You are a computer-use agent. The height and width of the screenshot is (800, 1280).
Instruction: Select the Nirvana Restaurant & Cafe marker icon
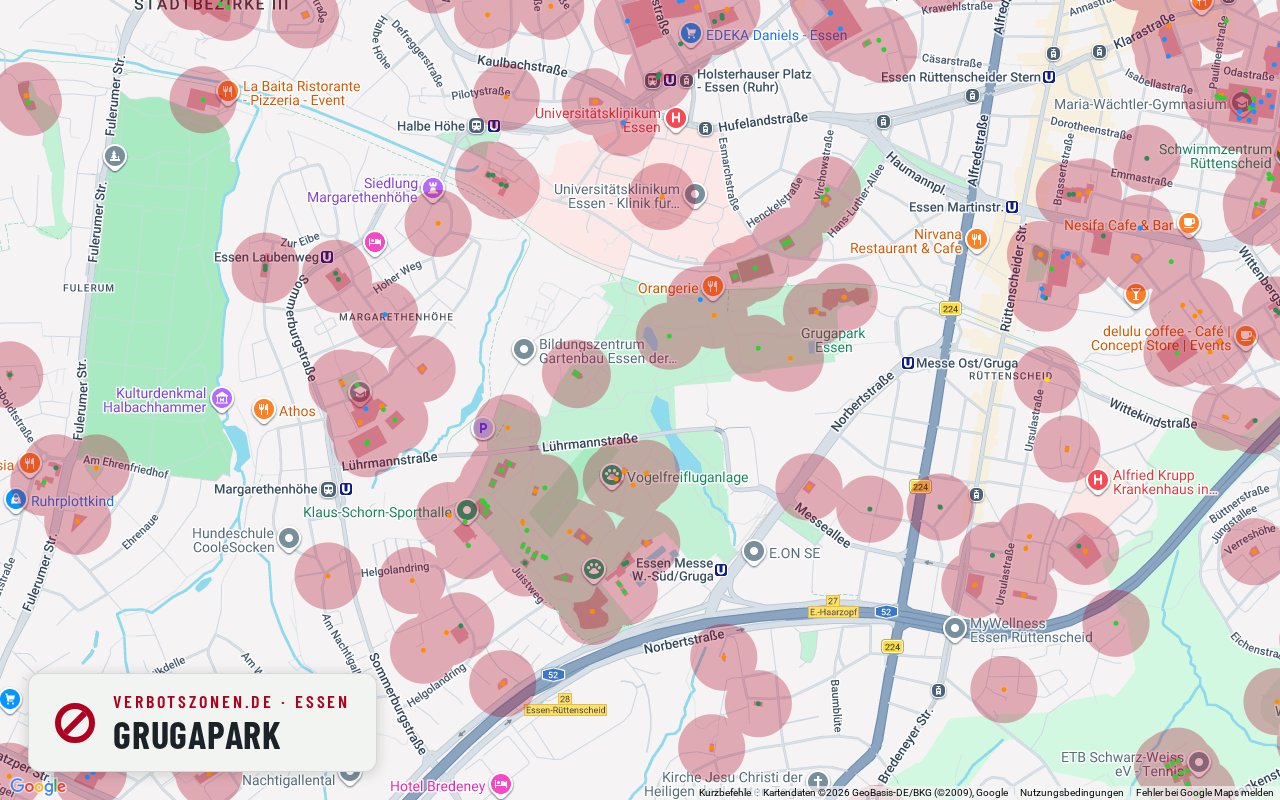coord(977,240)
